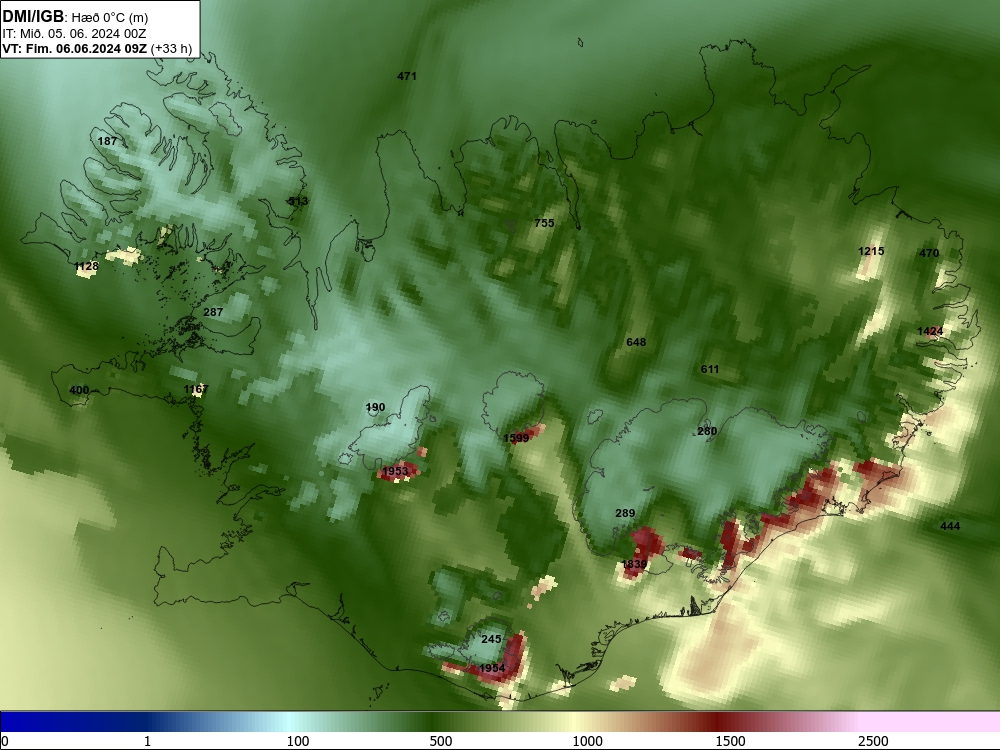Click the 611 value label
The width and height of the screenshot is (1000, 750).
click(709, 369)
